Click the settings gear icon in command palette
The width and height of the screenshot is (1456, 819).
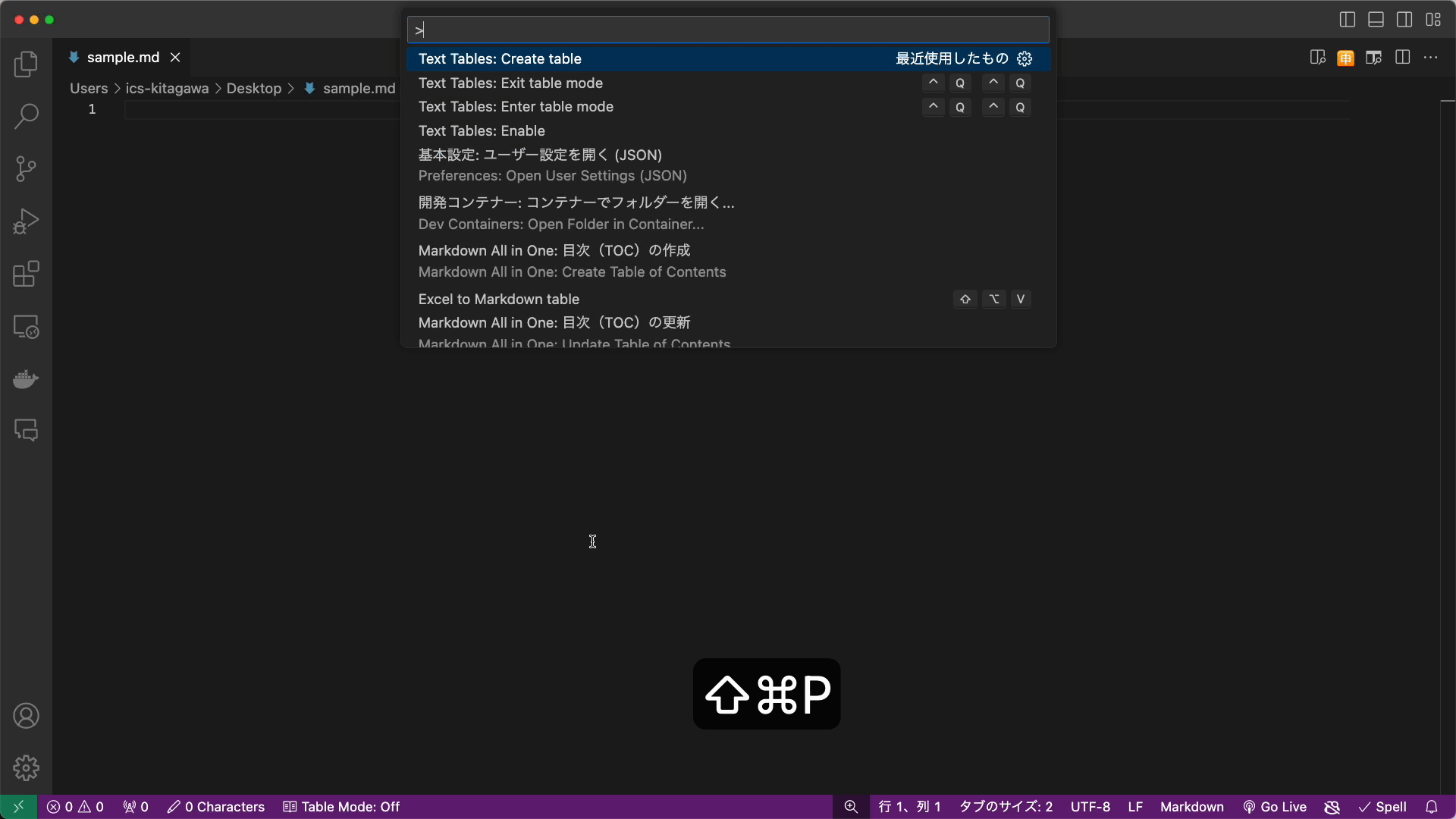[x=1024, y=58]
